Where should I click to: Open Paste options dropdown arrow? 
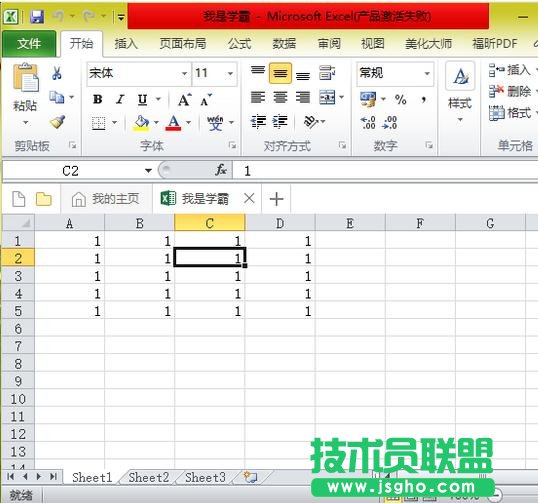click(26, 122)
